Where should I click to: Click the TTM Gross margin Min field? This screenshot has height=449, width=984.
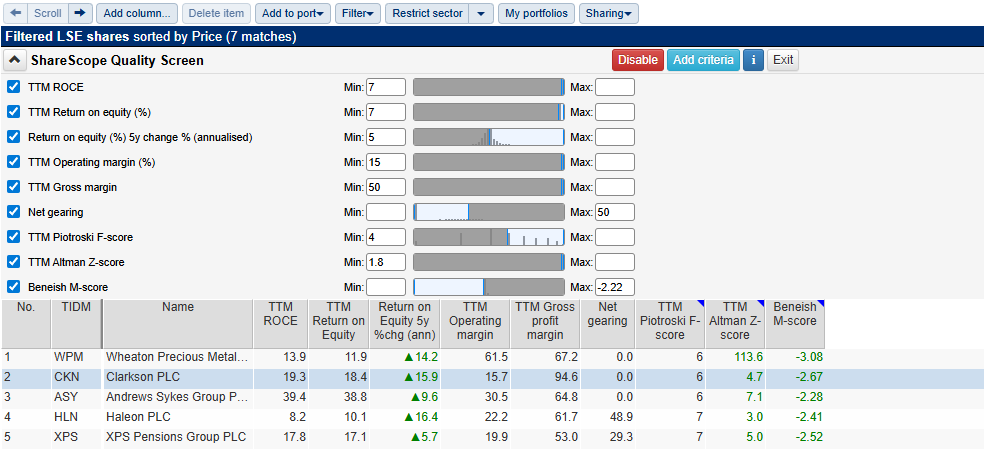click(x=385, y=187)
